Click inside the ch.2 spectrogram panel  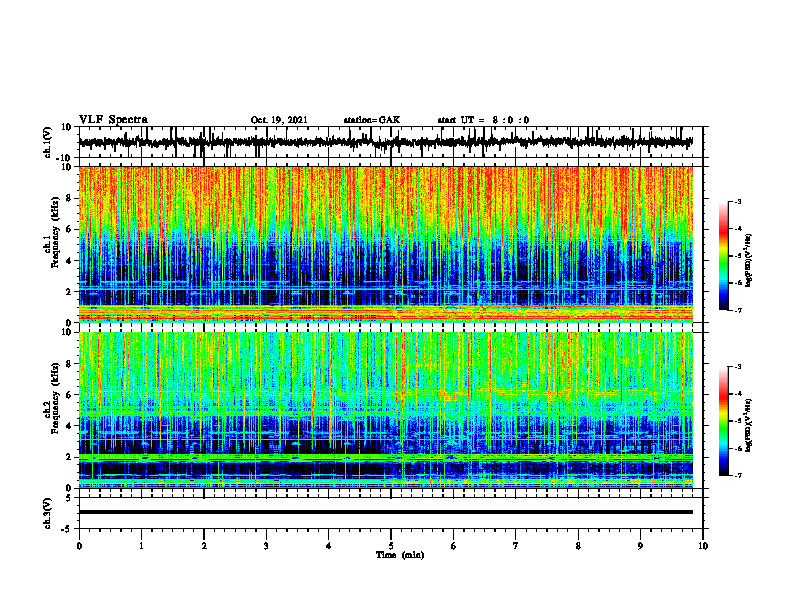[386, 410]
